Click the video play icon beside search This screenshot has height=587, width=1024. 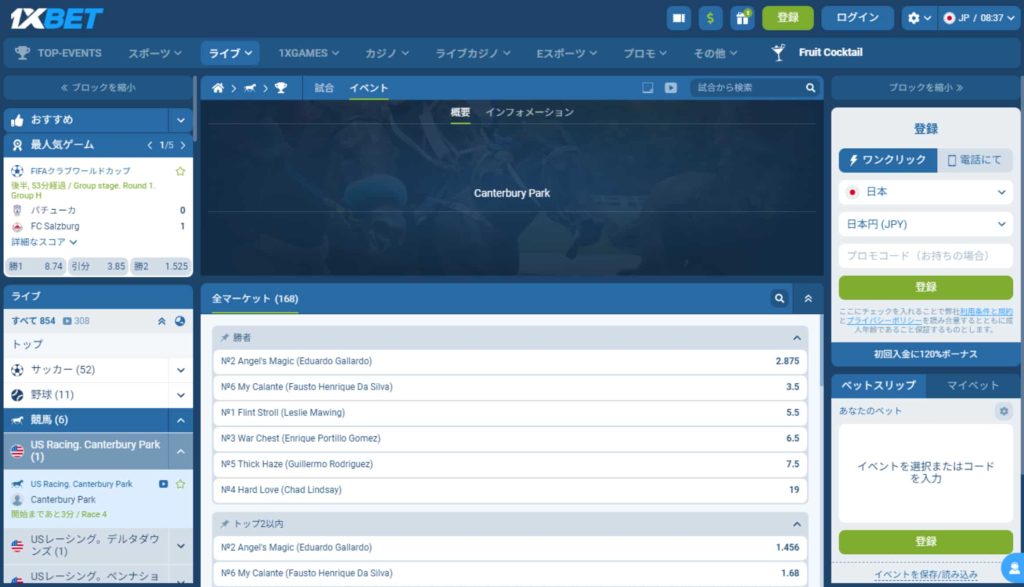[x=671, y=87]
